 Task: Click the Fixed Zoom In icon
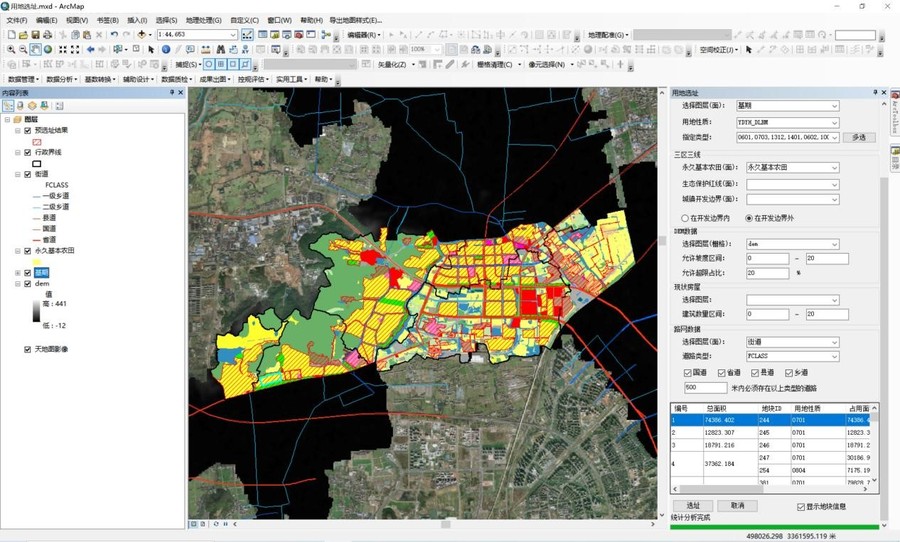pos(63,49)
